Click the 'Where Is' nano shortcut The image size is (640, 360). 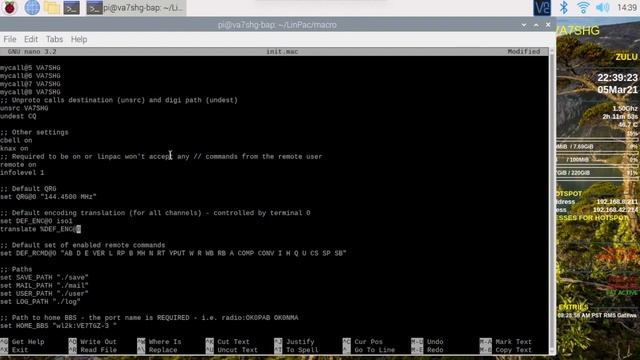tap(159, 342)
